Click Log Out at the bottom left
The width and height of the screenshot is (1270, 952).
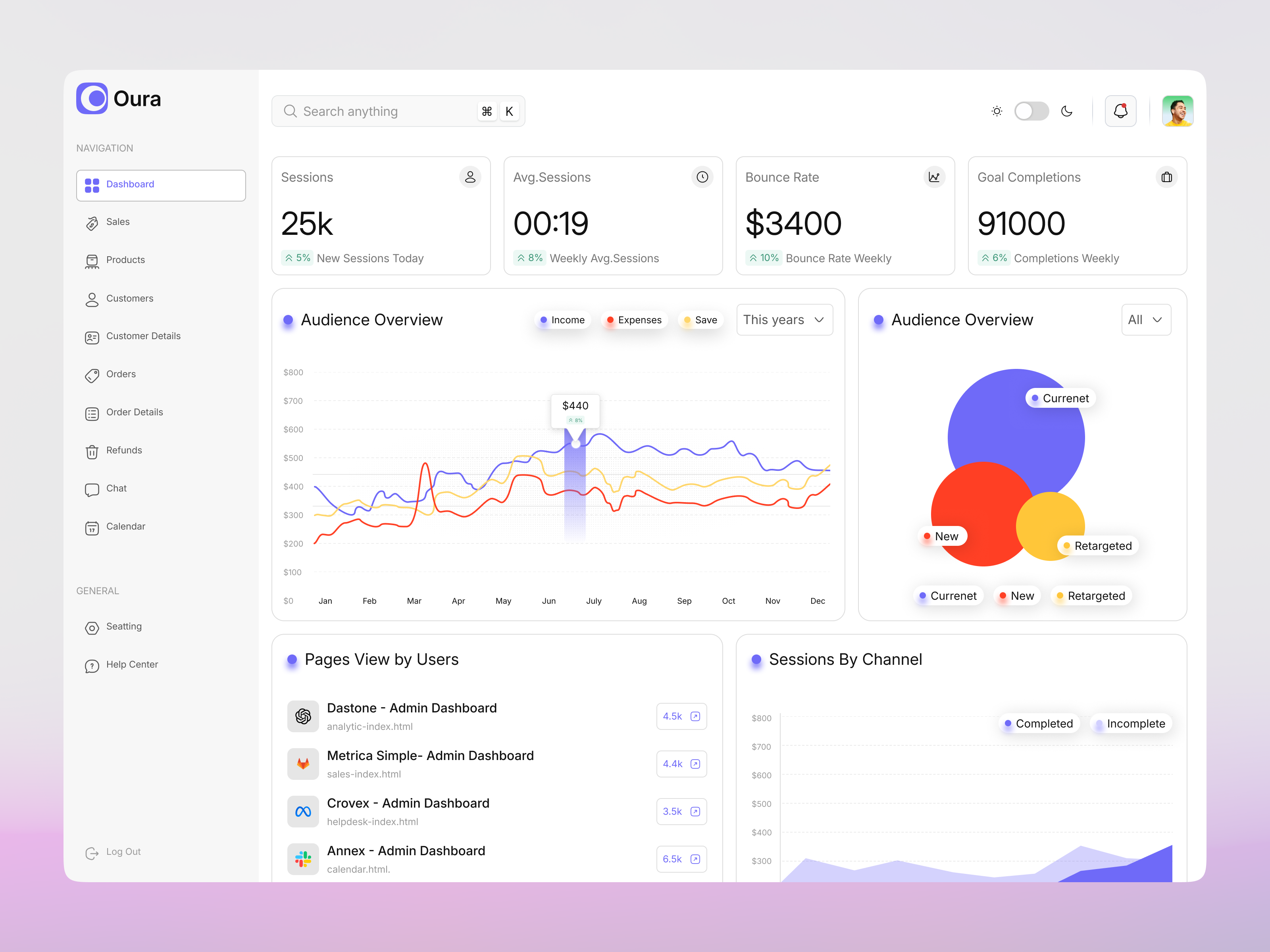click(123, 852)
